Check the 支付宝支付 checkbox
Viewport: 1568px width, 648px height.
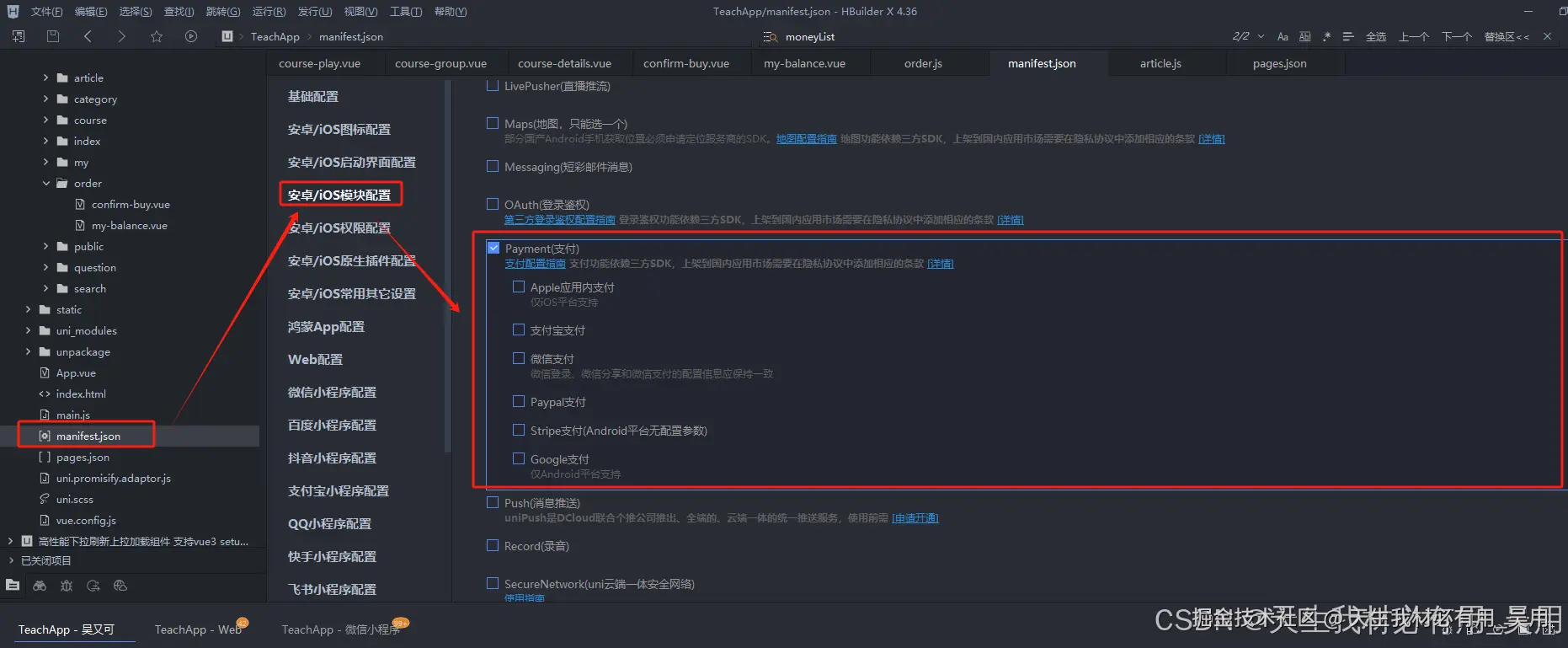pos(519,329)
